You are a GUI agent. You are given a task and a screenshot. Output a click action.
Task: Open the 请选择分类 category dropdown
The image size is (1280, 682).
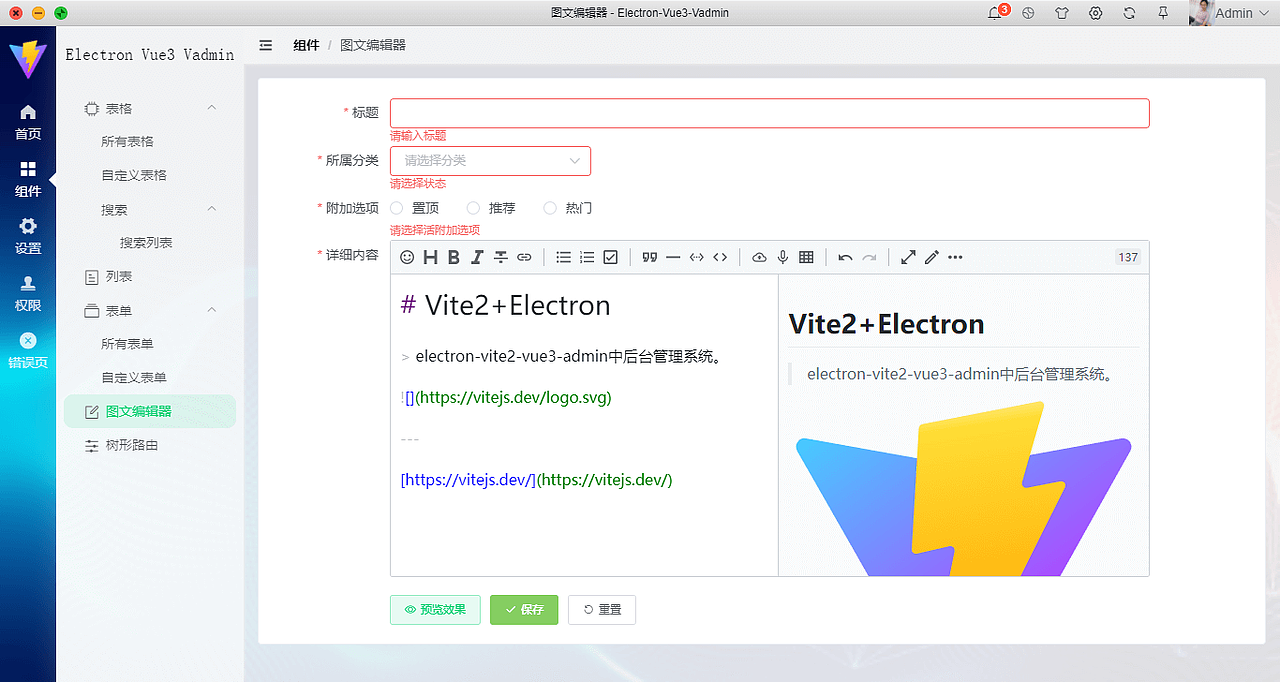490,160
